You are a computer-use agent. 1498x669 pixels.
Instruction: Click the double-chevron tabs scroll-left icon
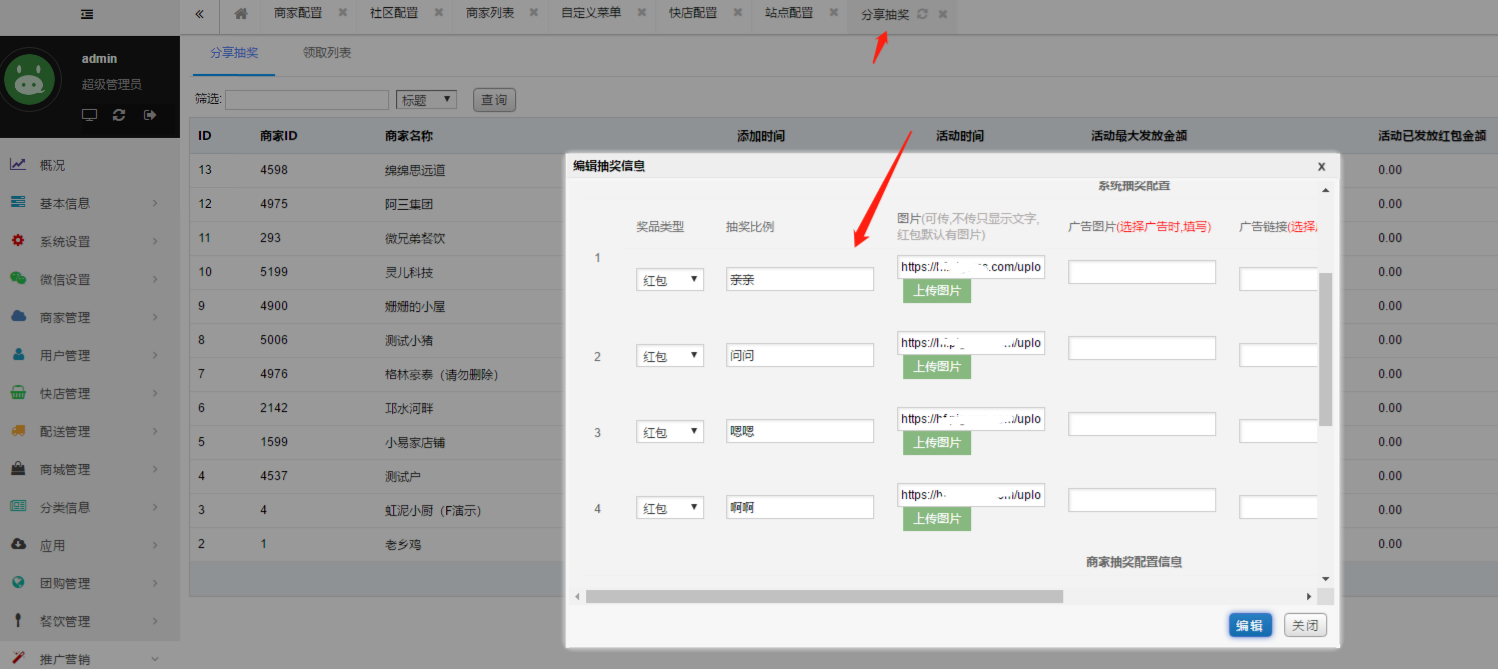(200, 14)
